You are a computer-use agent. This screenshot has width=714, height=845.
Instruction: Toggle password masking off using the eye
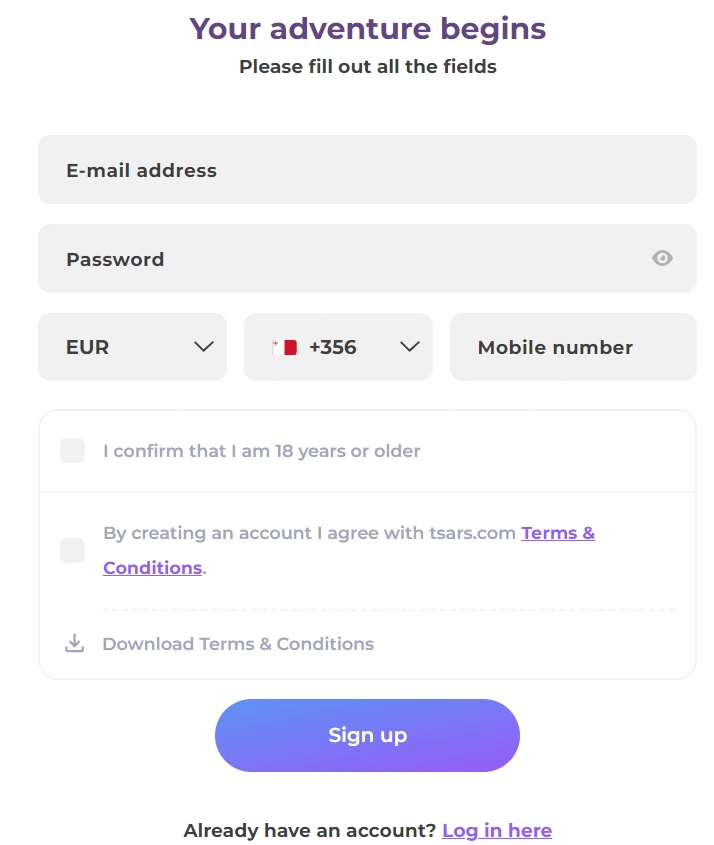(661, 258)
